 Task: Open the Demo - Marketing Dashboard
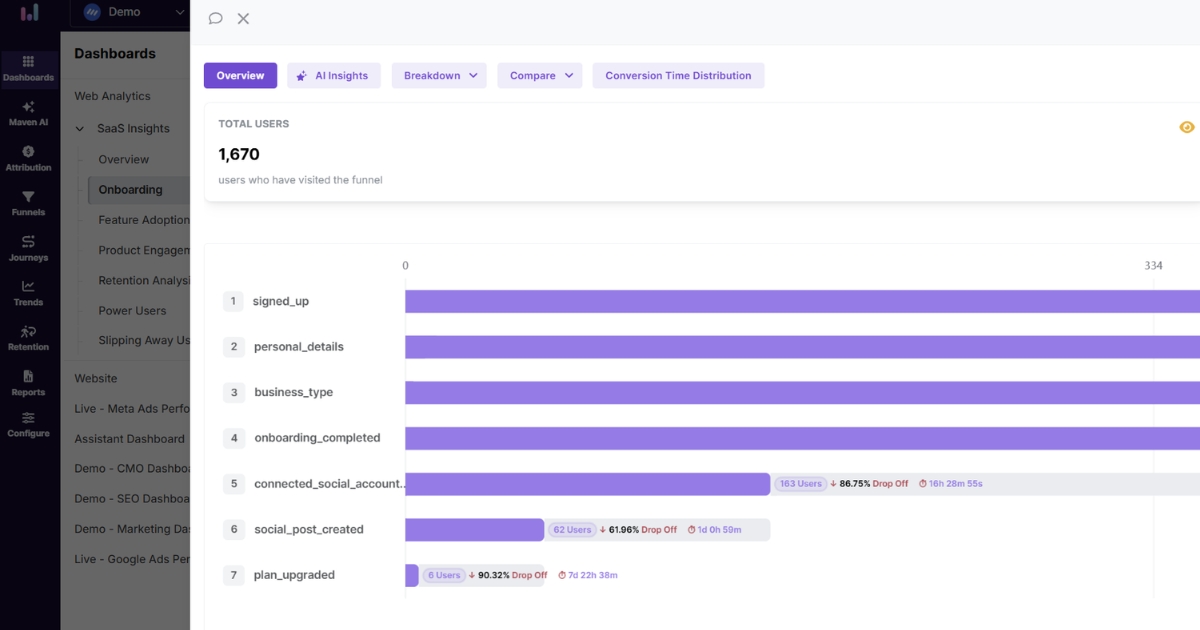(x=132, y=528)
